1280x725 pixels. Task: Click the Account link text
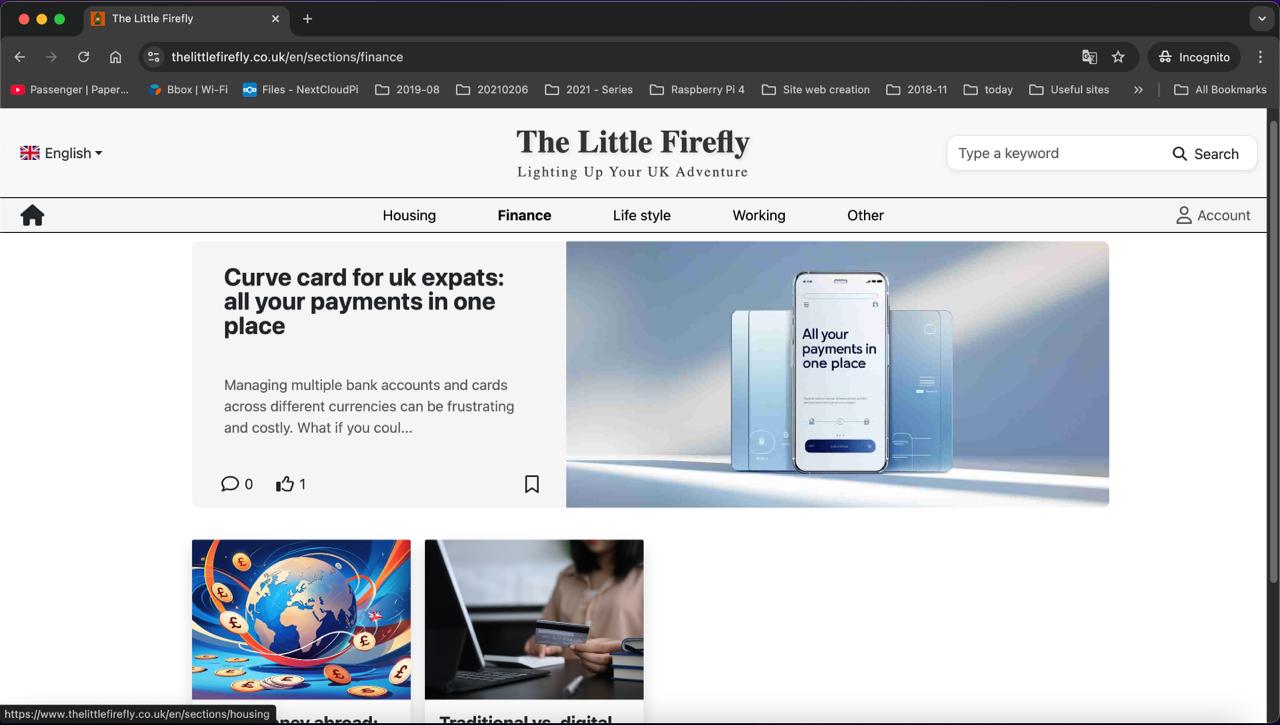click(1224, 215)
